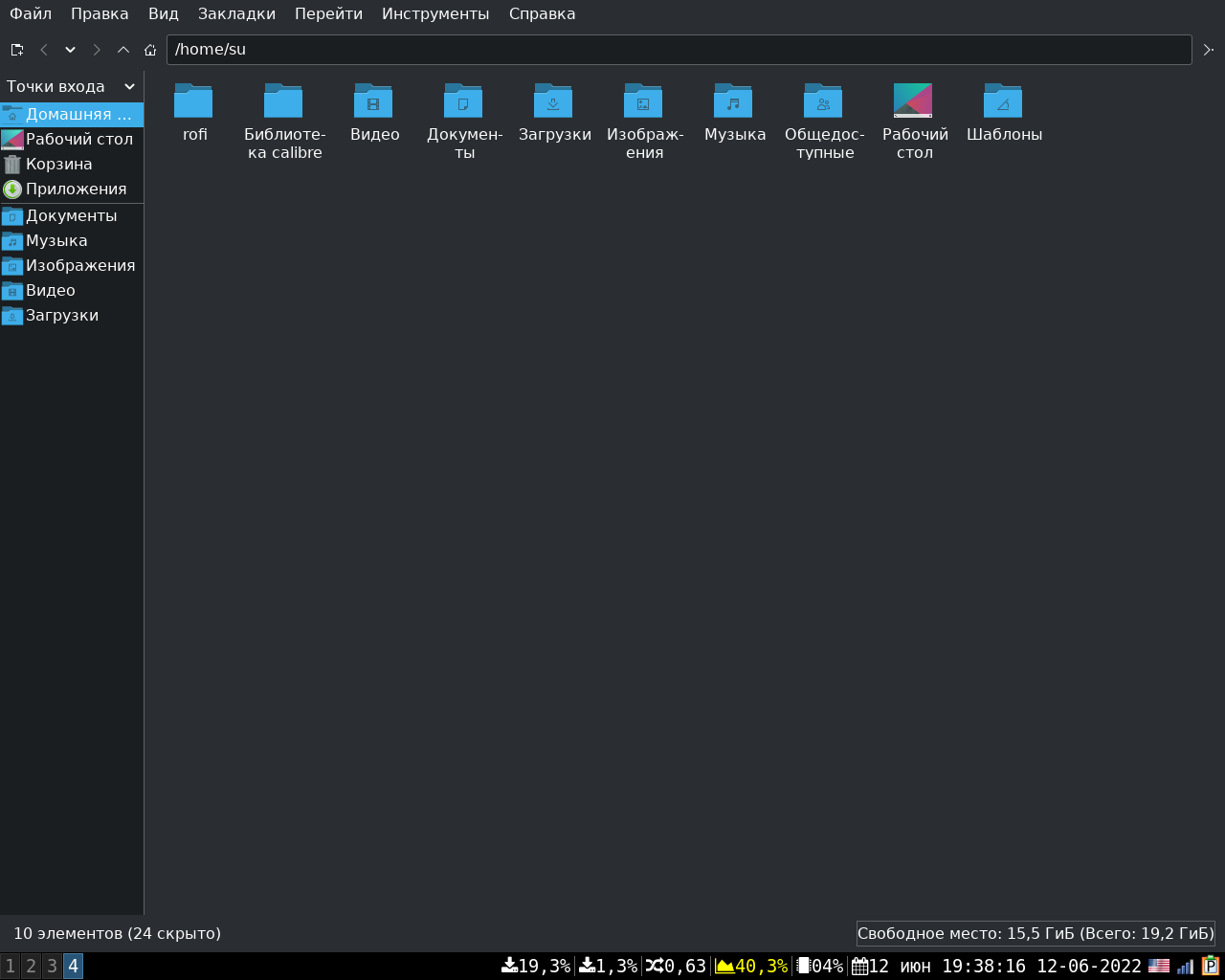Select the Общедоступные folder icon

coord(823,100)
